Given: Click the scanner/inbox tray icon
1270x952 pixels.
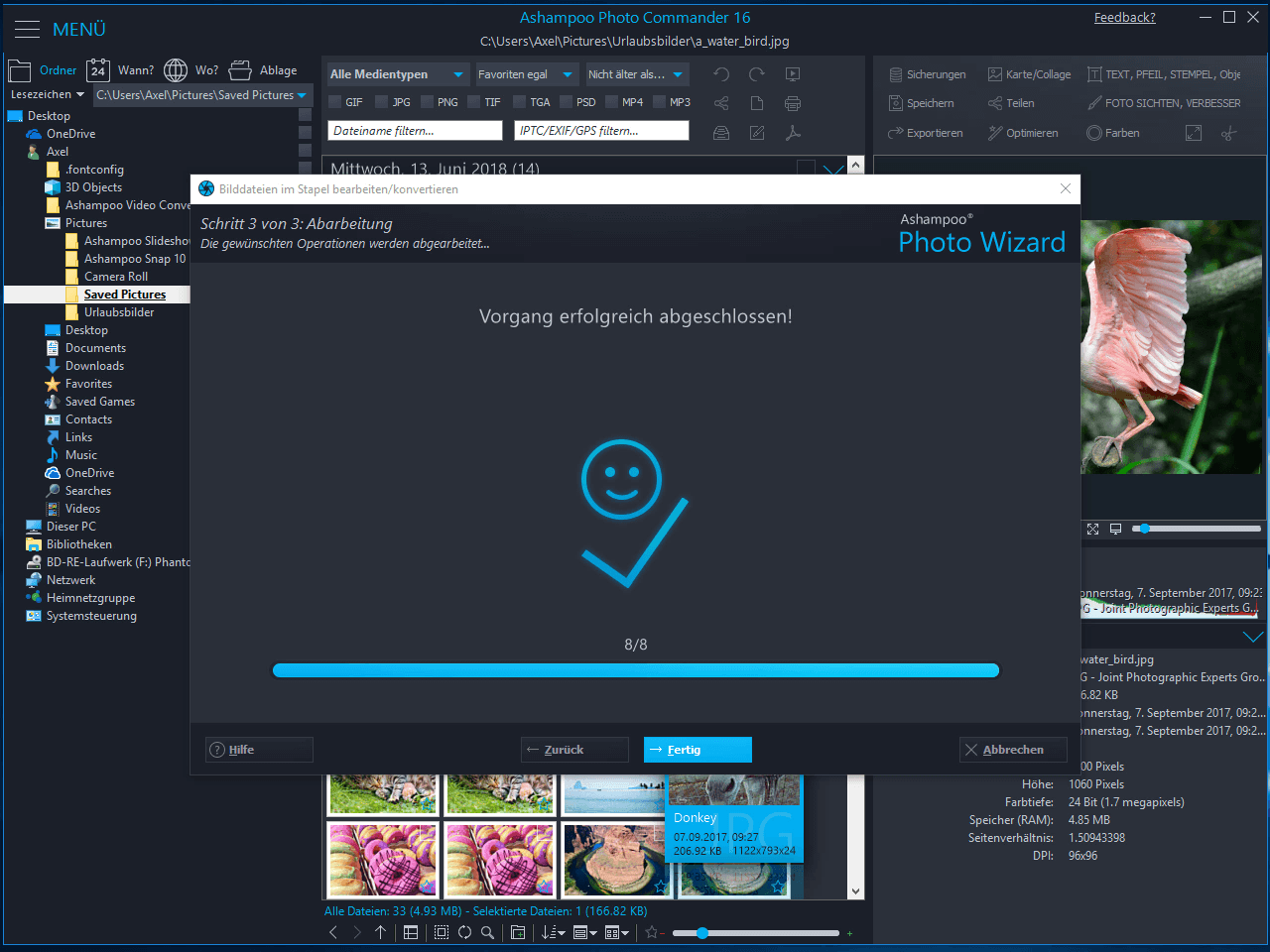Looking at the screenshot, I should coord(721,133).
